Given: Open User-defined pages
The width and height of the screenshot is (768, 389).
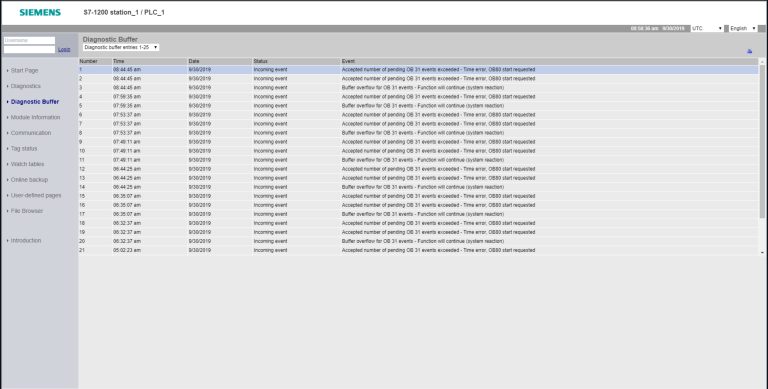Looking at the screenshot, I should (36, 195).
